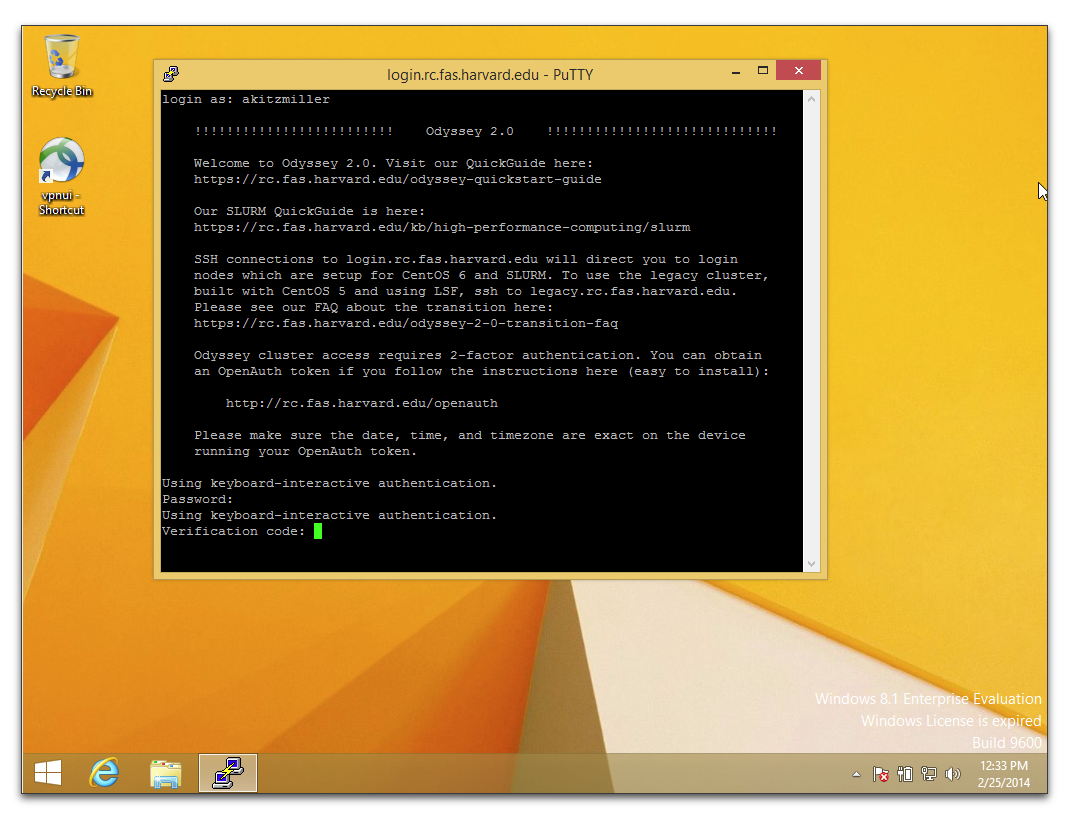Maximize the PuTTY window

pyautogui.click(x=763, y=71)
